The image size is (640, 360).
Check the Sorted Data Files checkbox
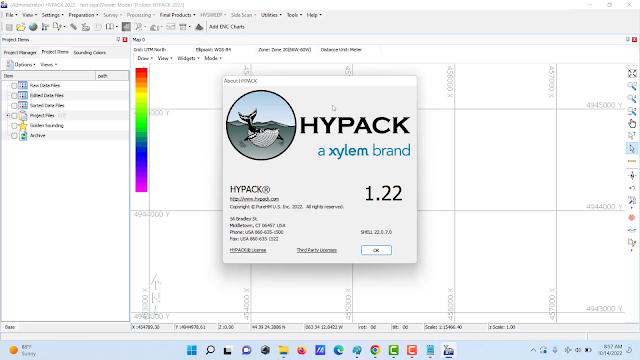[14, 106]
